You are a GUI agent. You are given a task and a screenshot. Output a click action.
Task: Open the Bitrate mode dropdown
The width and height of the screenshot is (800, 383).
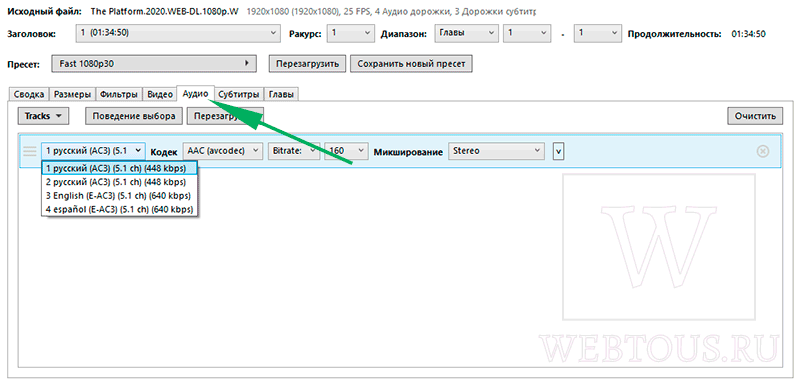[x=294, y=151]
